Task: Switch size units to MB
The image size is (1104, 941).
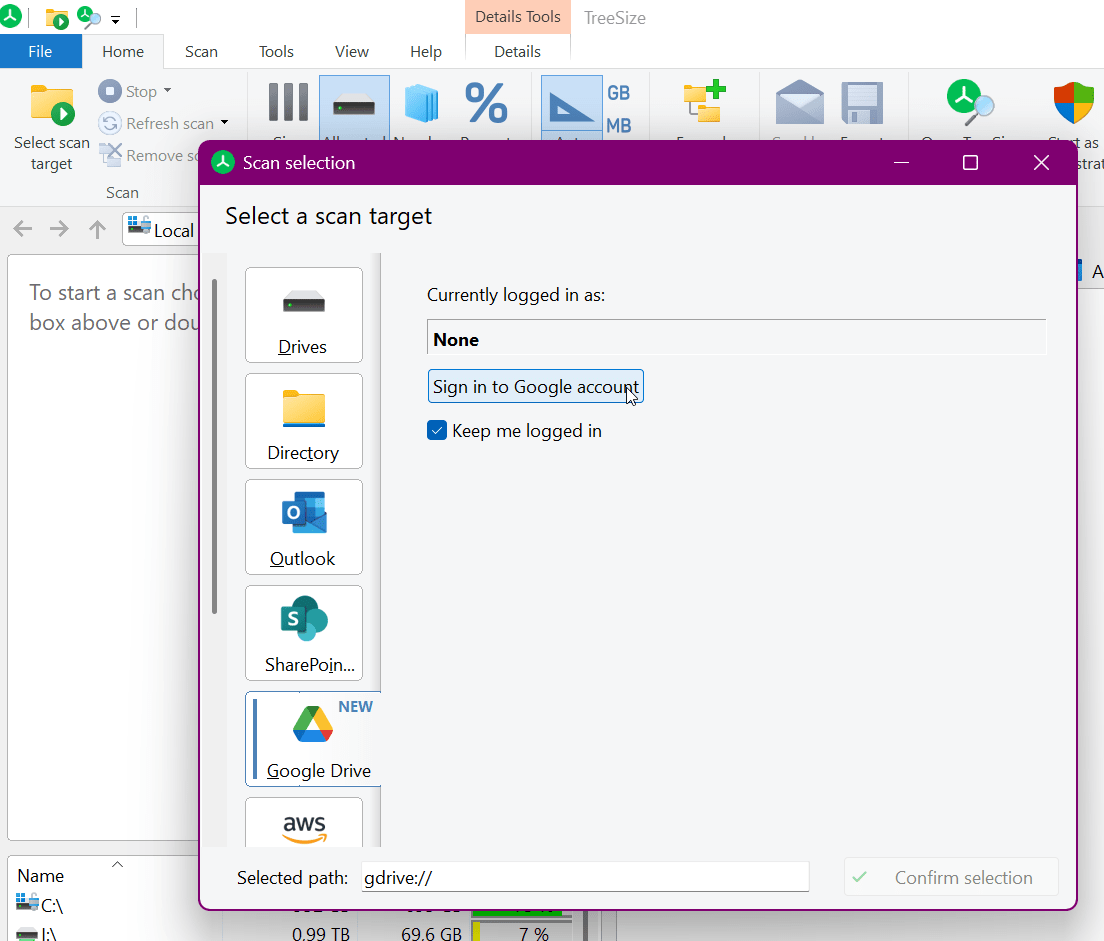Action: [619, 126]
